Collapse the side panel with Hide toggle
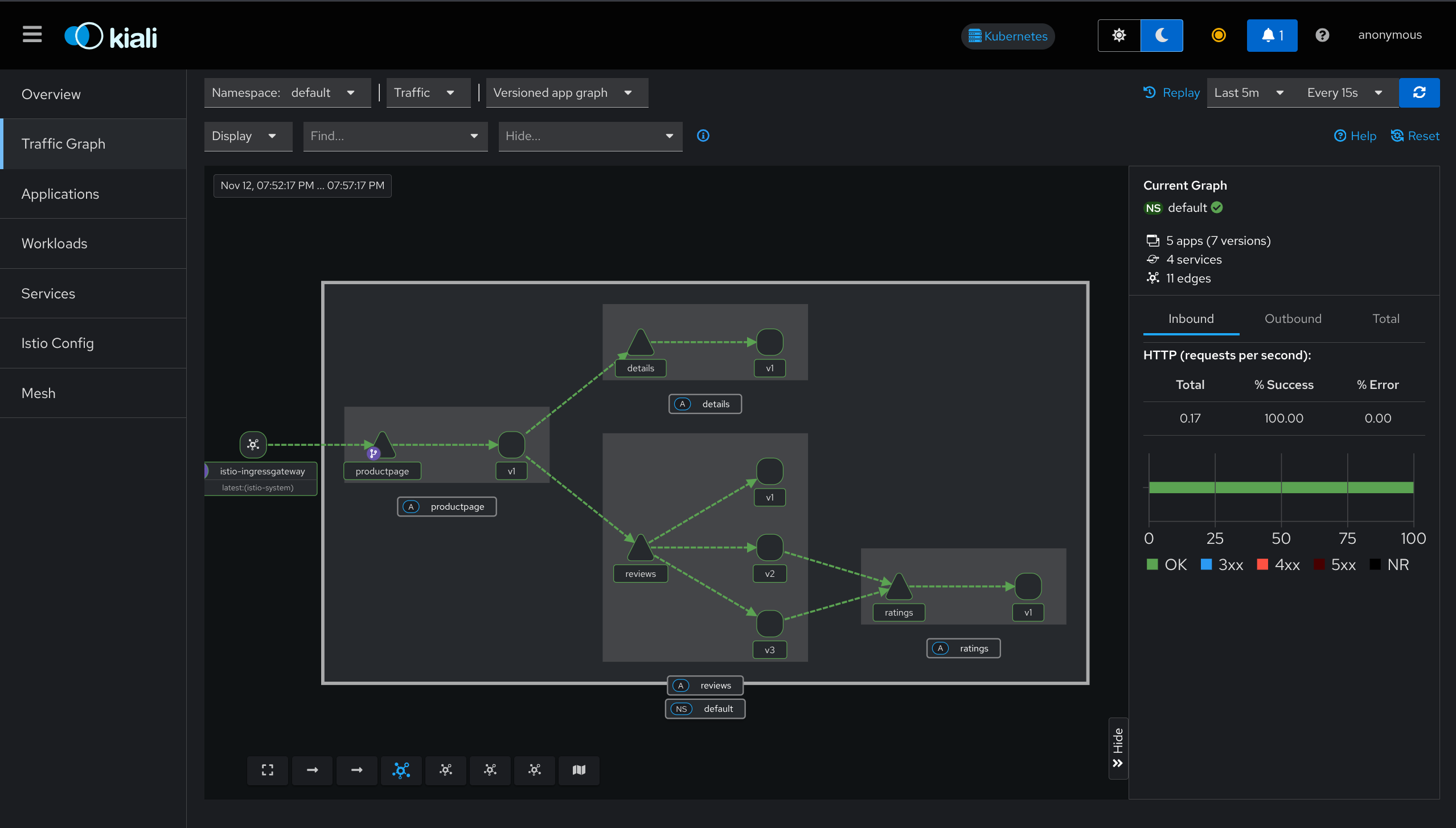1456x828 pixels. pos(1118,748)
